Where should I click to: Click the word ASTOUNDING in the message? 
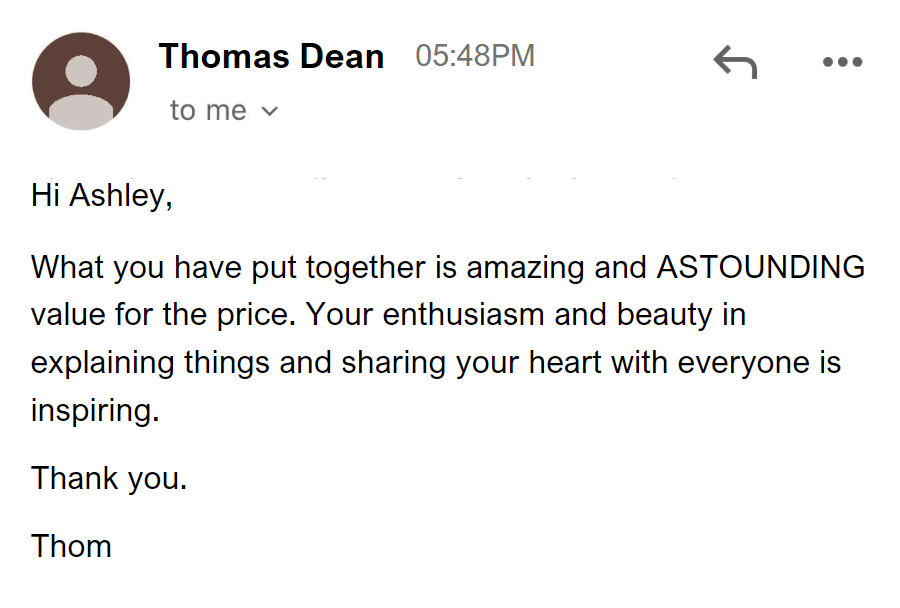click(760, 268)
